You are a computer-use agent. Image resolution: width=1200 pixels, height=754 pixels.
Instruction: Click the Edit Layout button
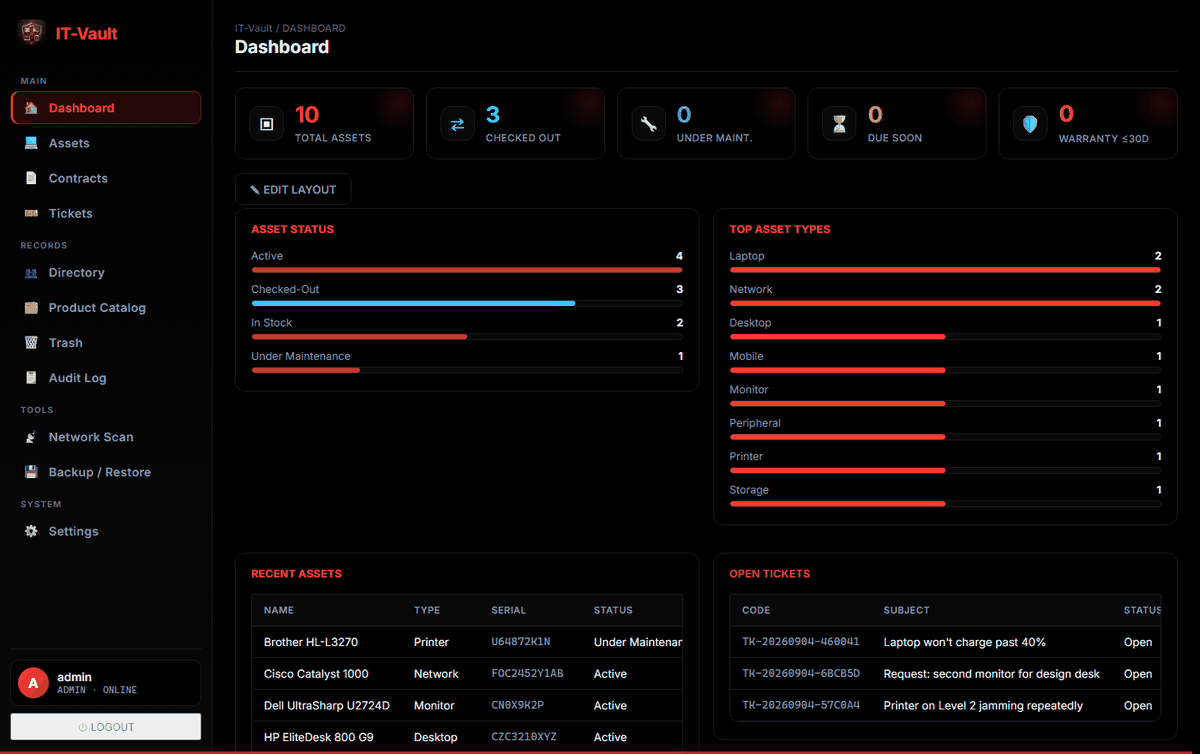pos(293,189)
